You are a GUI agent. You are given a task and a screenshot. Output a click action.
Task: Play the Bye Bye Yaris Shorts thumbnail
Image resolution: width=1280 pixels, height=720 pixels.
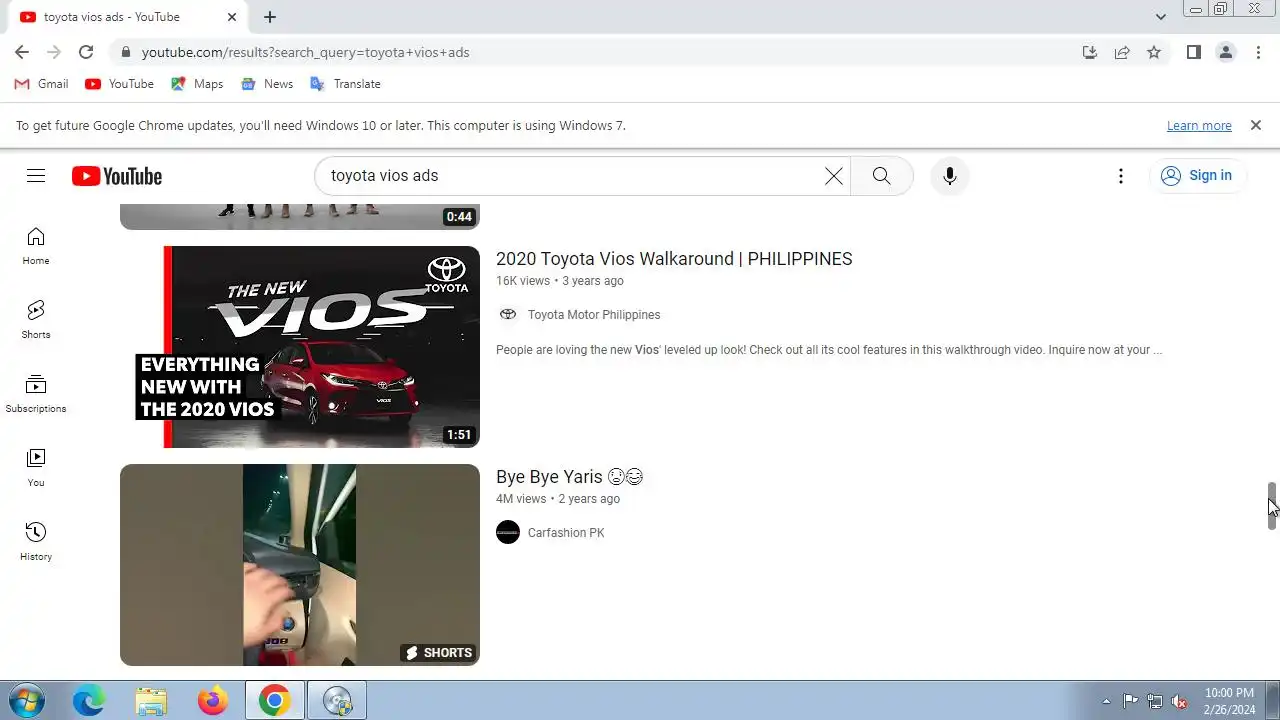pos(300,565)
